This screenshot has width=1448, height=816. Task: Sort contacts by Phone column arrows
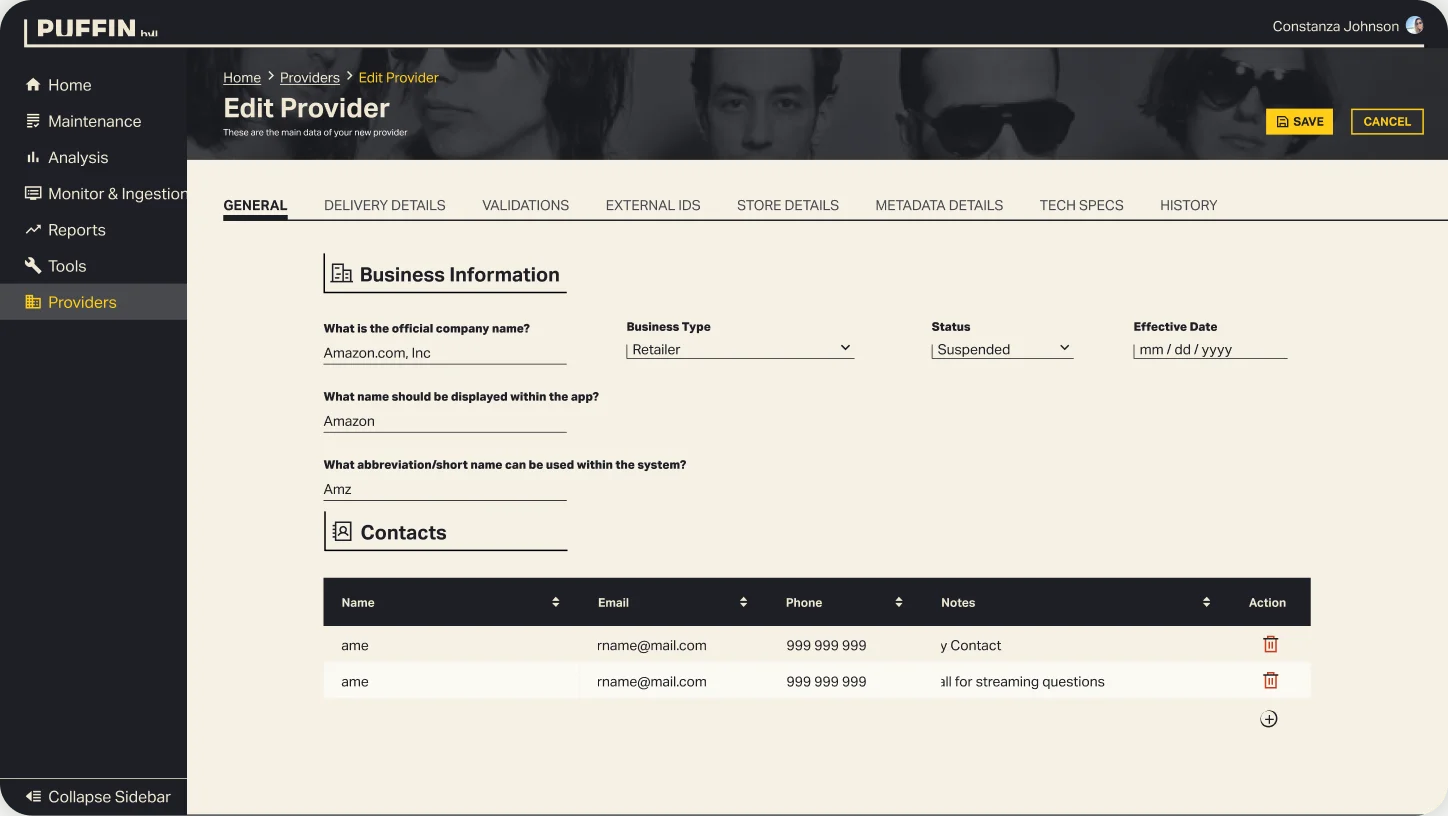pyautogui.click(x=898, y=602)
